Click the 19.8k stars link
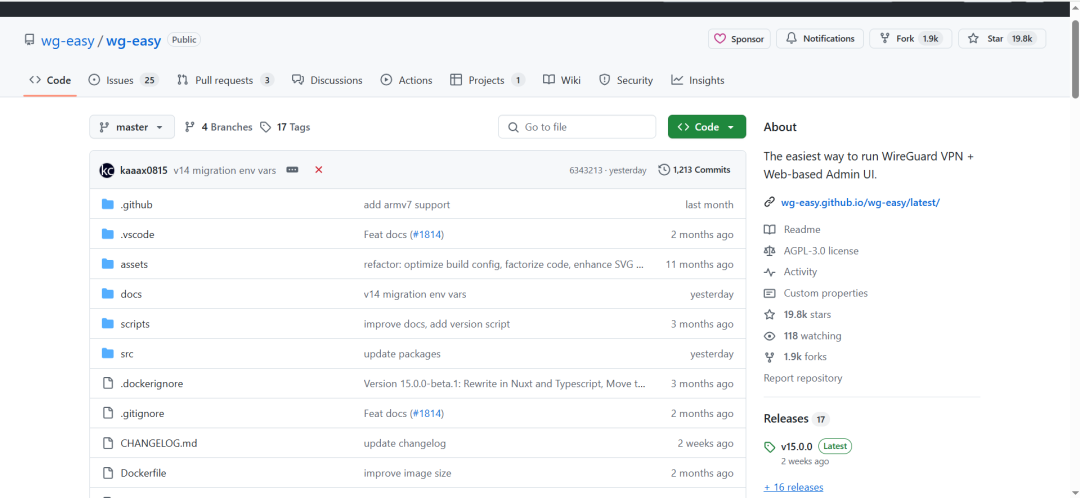The height and width of the screenshot is (498, 1080). (x=807, y=315)
